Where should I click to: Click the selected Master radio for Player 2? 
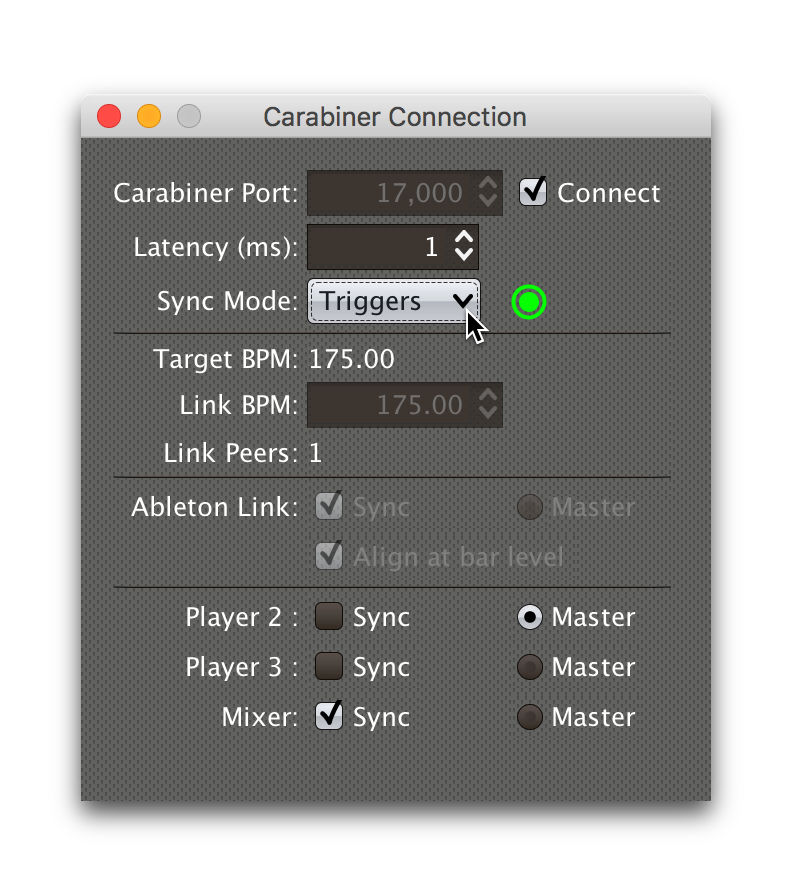pos(529,617)
